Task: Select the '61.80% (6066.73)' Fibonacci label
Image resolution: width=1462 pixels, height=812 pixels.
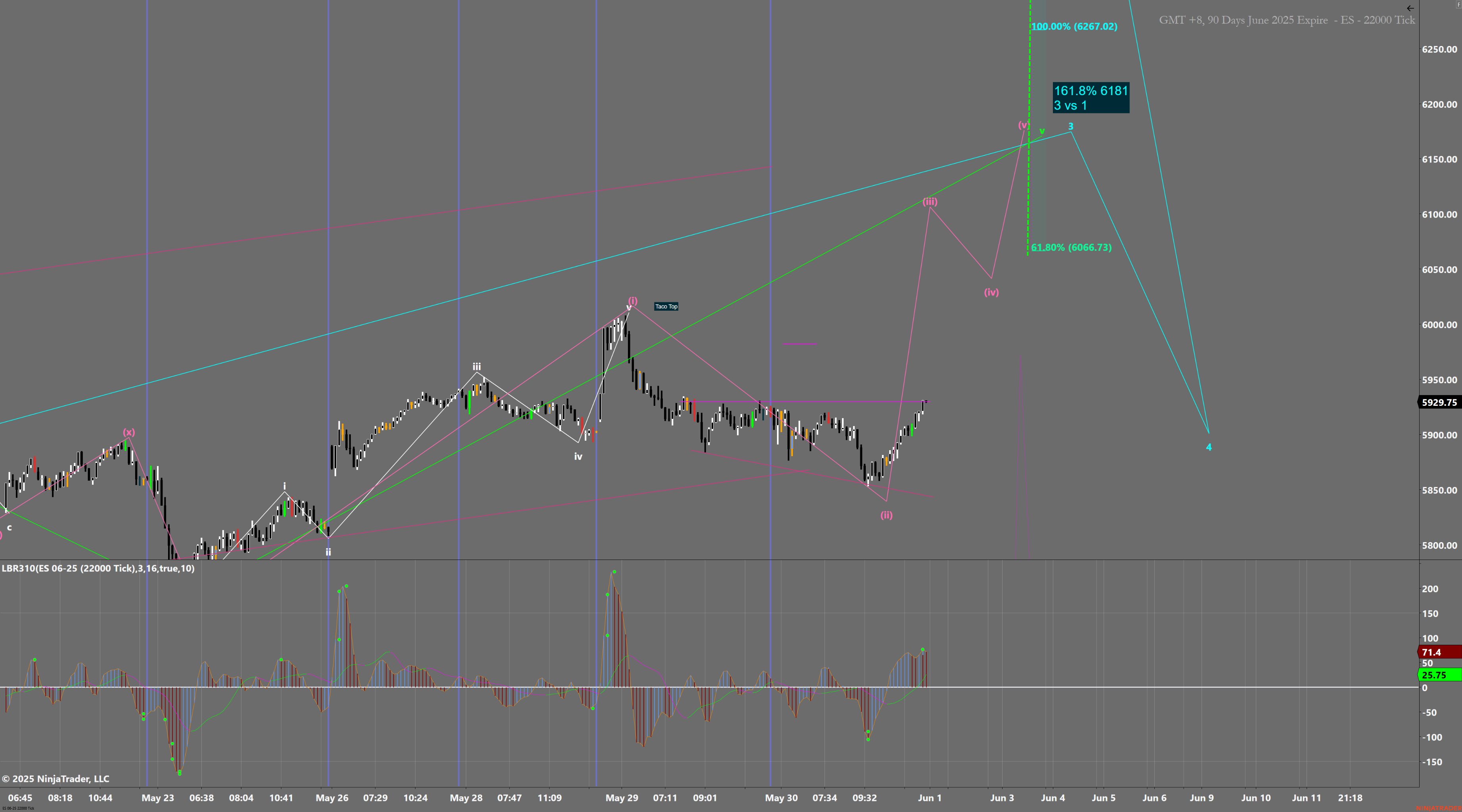Action: (x=1072, y=247)
